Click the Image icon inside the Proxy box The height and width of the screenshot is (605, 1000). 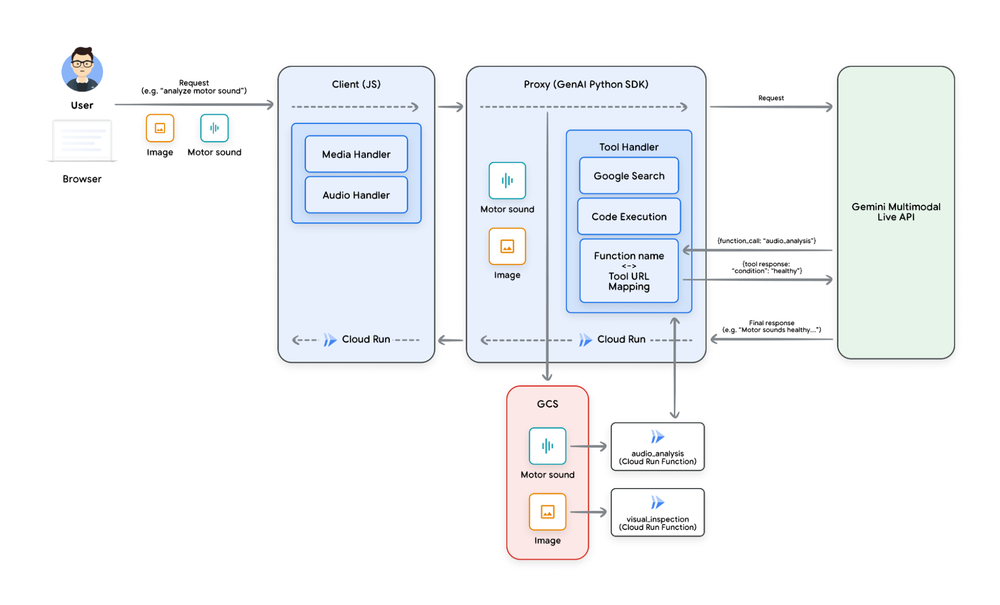coord(507,246)
